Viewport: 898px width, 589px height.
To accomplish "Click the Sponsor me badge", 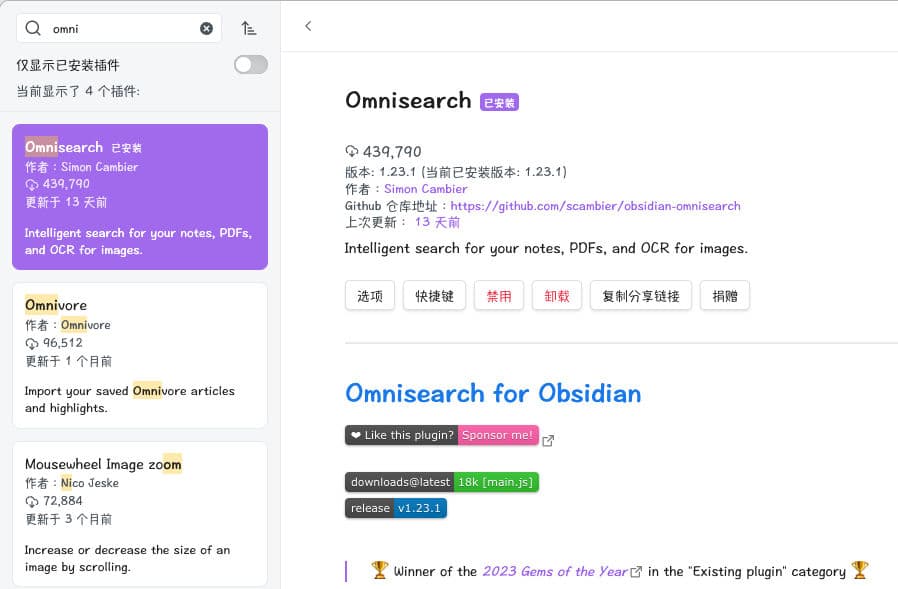I will (x=498, y=436).
